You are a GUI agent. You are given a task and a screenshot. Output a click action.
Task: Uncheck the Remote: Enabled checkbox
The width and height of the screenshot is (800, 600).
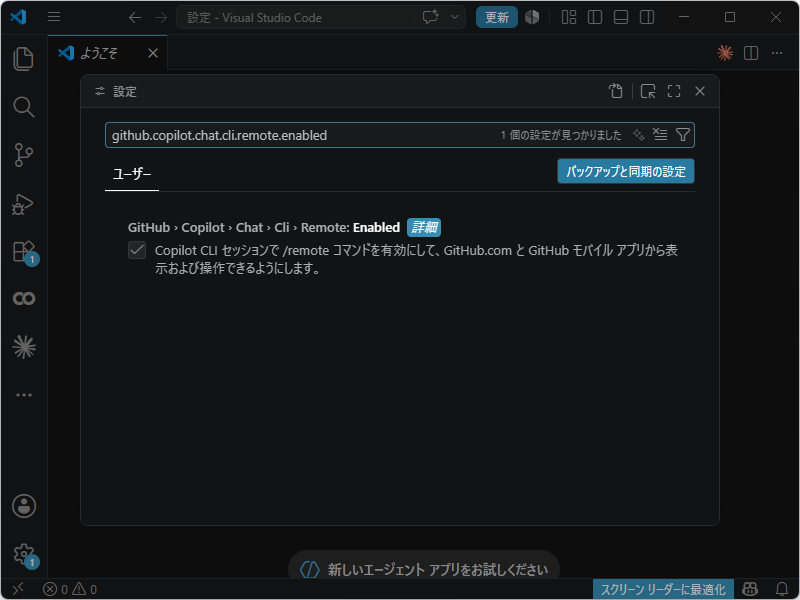pos(137,250)
